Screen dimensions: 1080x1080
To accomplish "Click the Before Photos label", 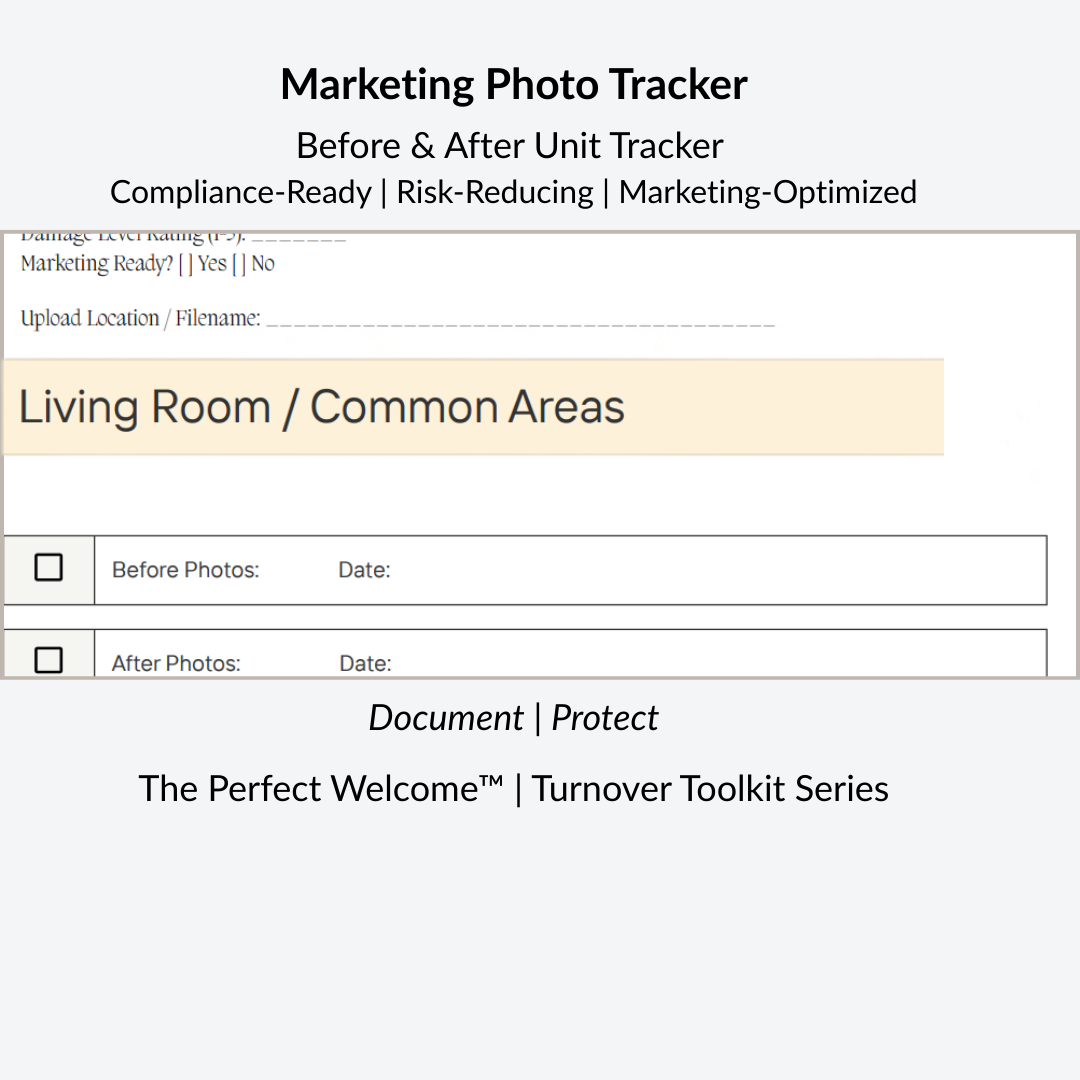I will tap(185, 570).
